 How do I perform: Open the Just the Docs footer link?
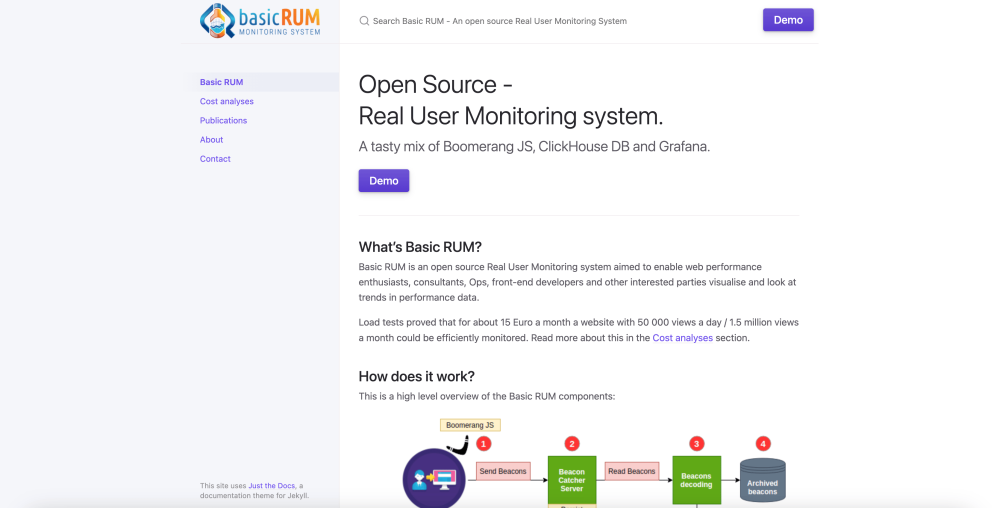point(272,486)
